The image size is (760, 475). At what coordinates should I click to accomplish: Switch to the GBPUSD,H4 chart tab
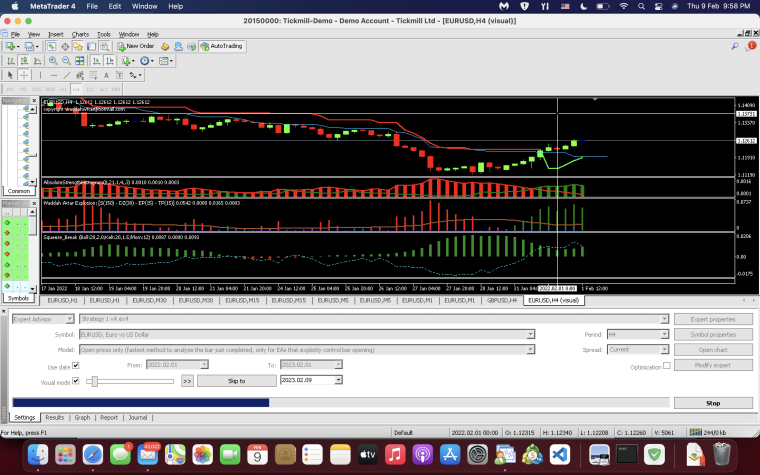coord(502,301)
